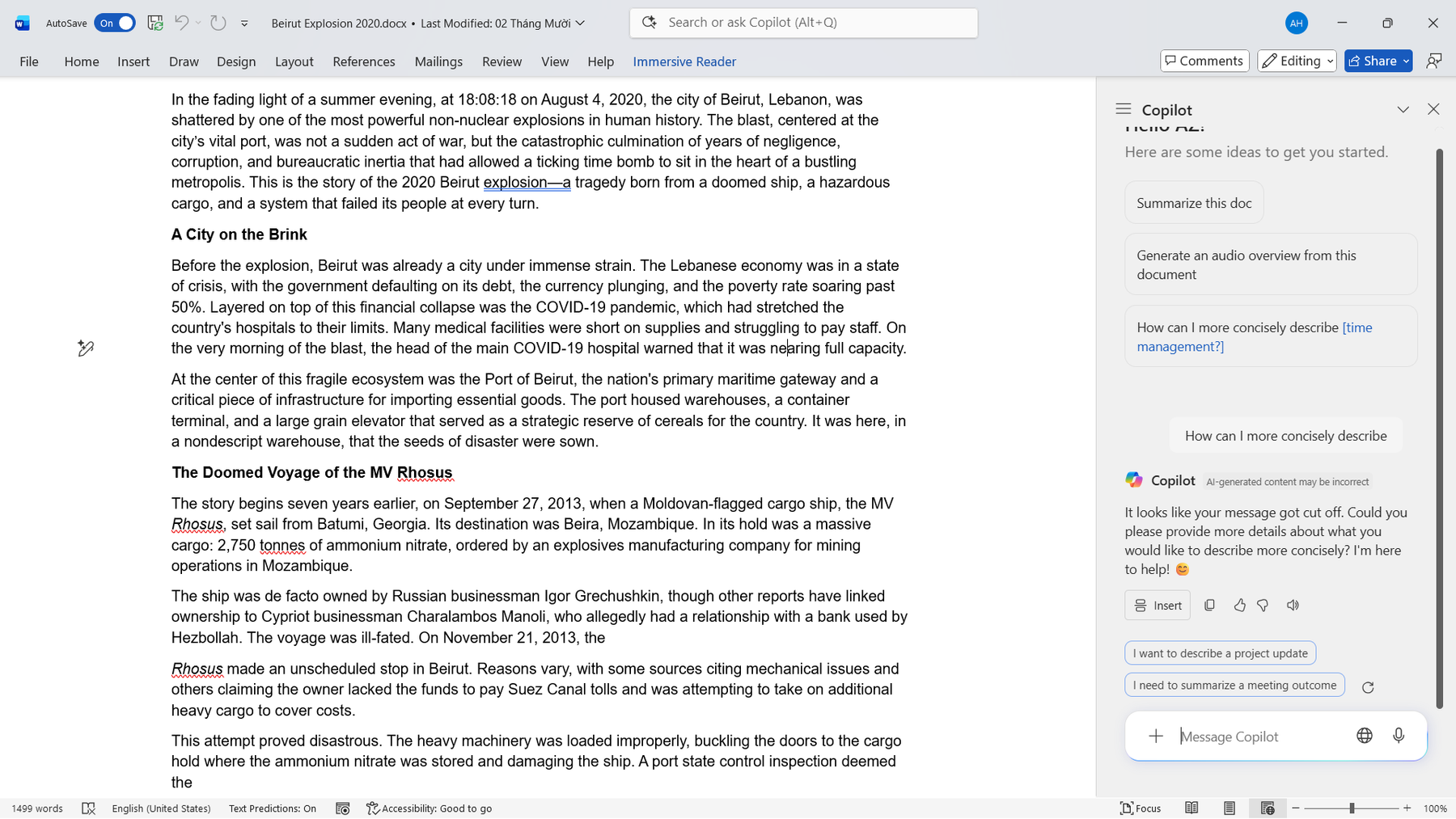Click the thumbs down feedback icon
This screenshot has width=1456, height=819.
coord(1263,605)
